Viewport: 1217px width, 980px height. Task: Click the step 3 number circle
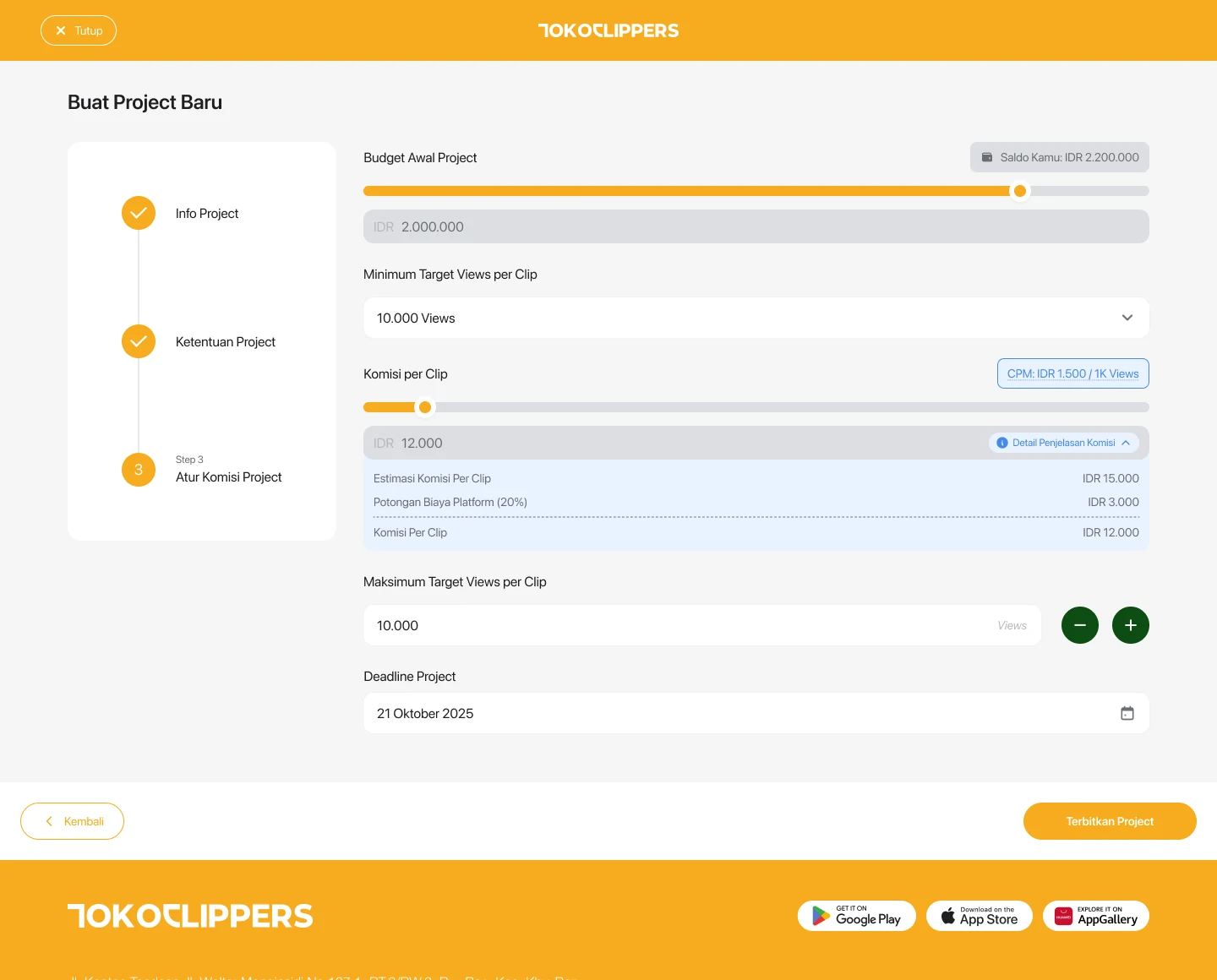click(x=139, y=470)
